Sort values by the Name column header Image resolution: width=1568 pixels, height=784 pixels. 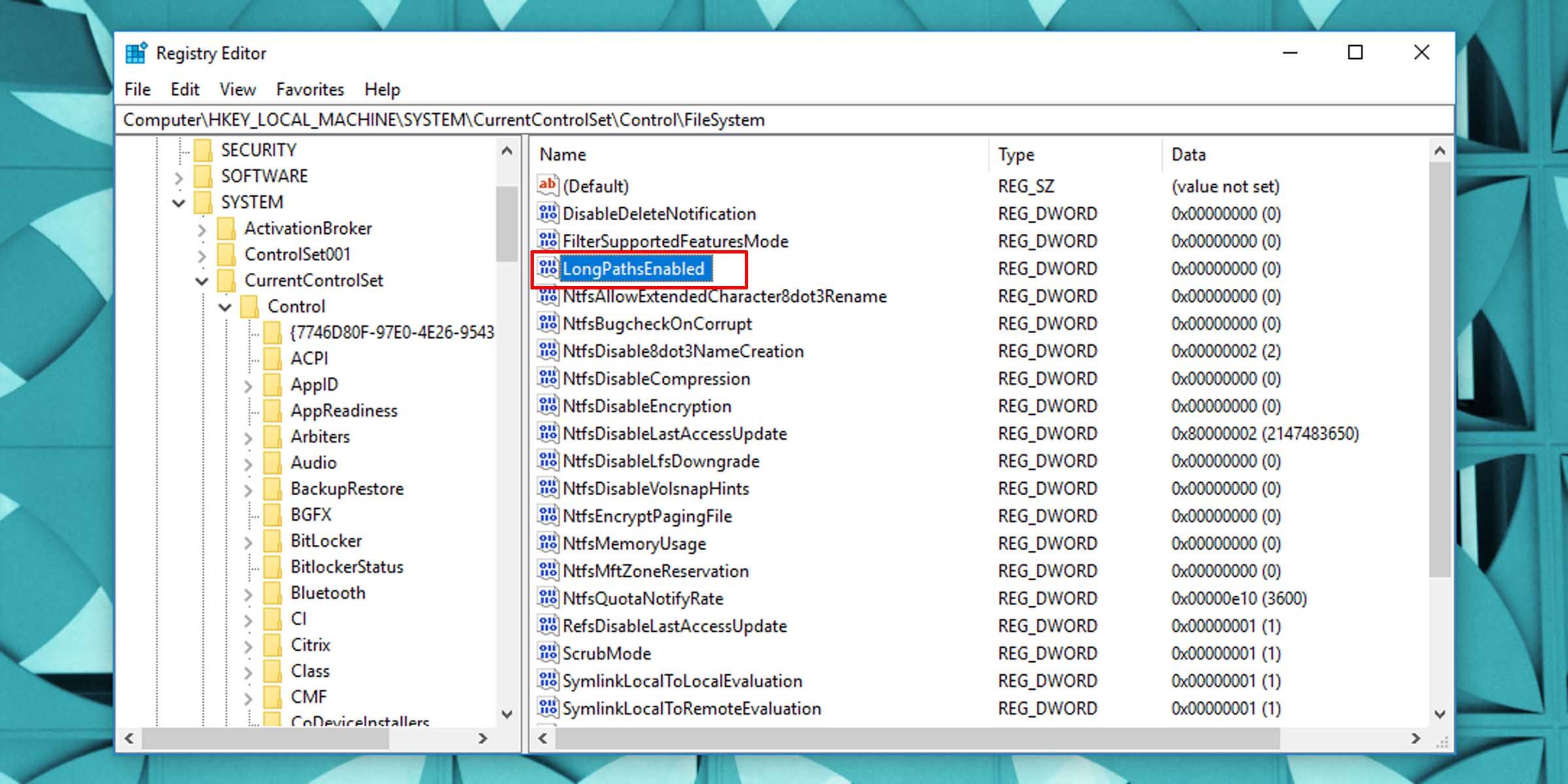point(562,154)
